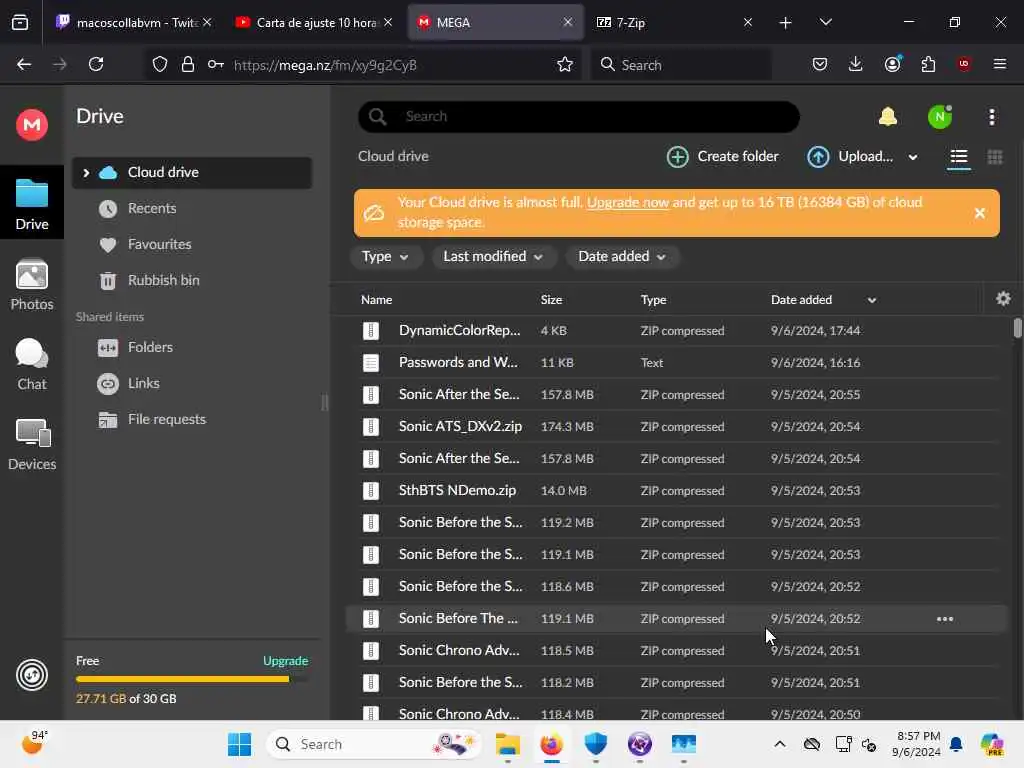1024x768 pixels.
Task: Open browser extensions puzzle icon
Action: click(x=928, y=64)
